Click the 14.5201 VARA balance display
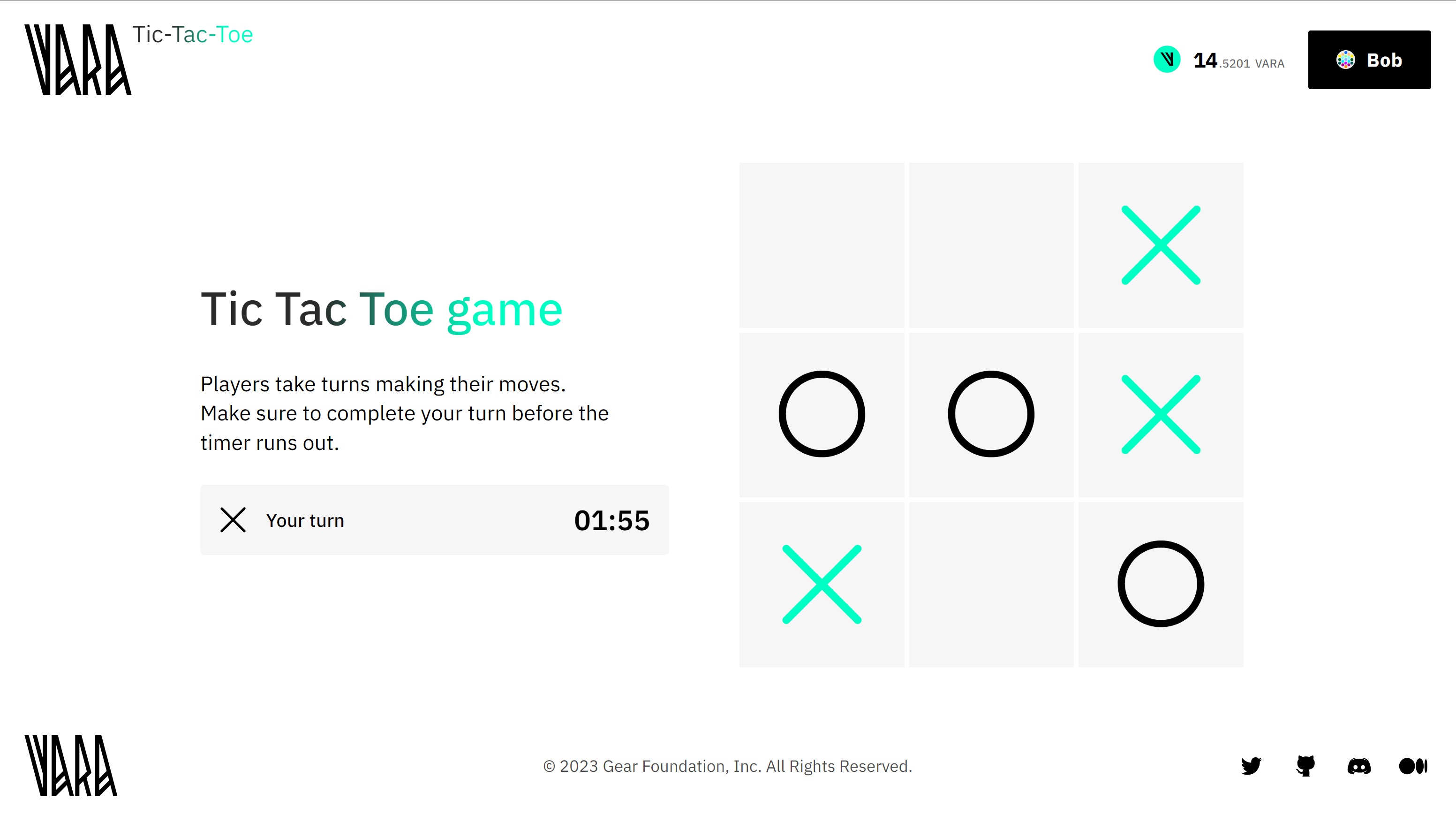 [1220, 60]
